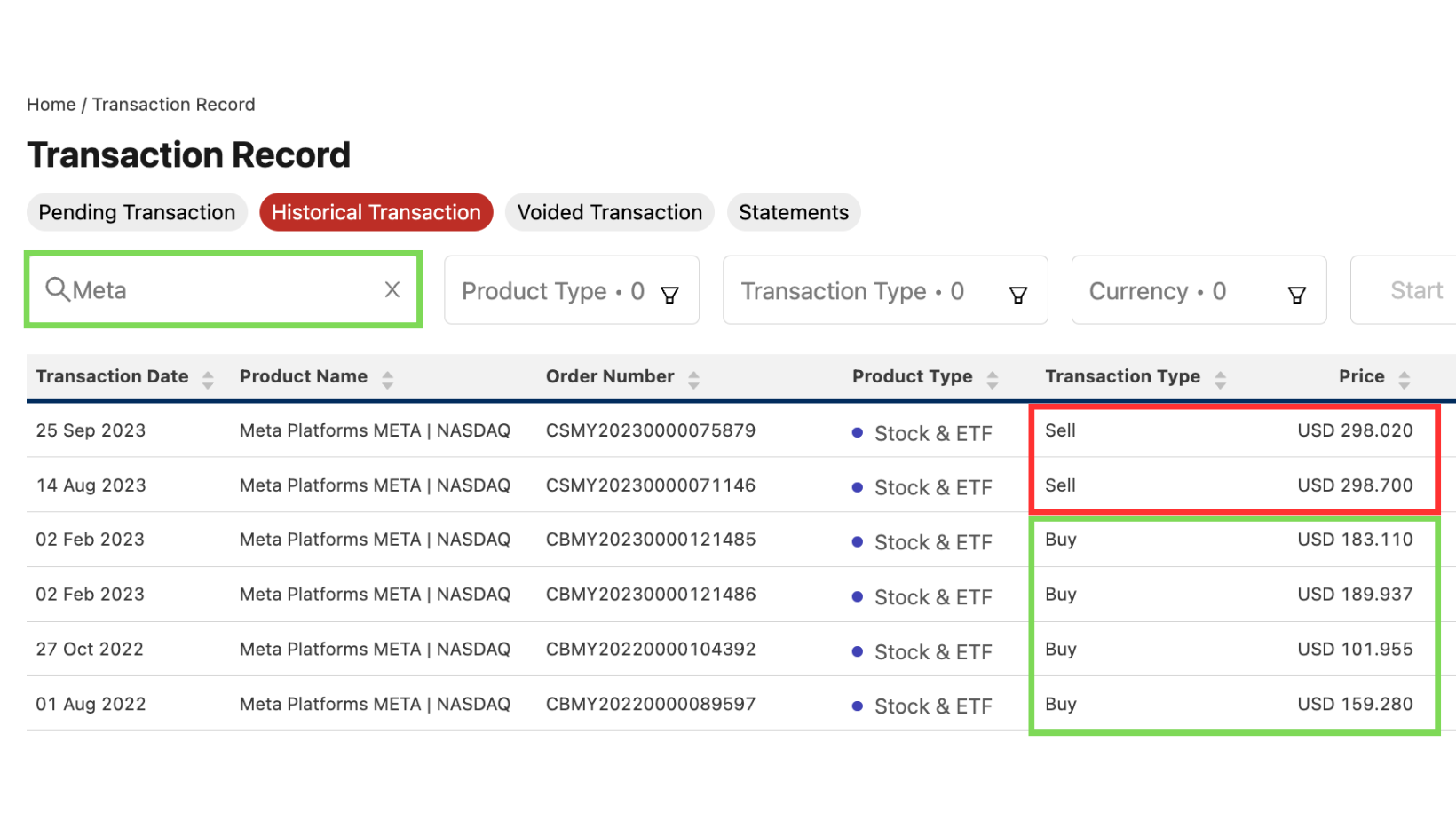Click the 25 Sep 2023 date cell
This screenshot has width=1456, height=820.
point(91,430)
